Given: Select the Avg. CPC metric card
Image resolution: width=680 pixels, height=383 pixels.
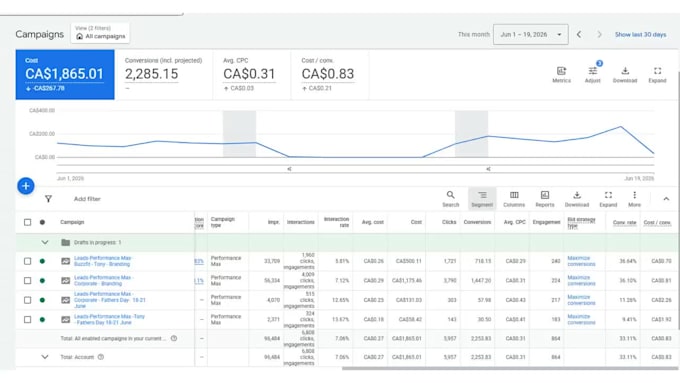Looking at the screenshot, I should (x=252, y=75).
